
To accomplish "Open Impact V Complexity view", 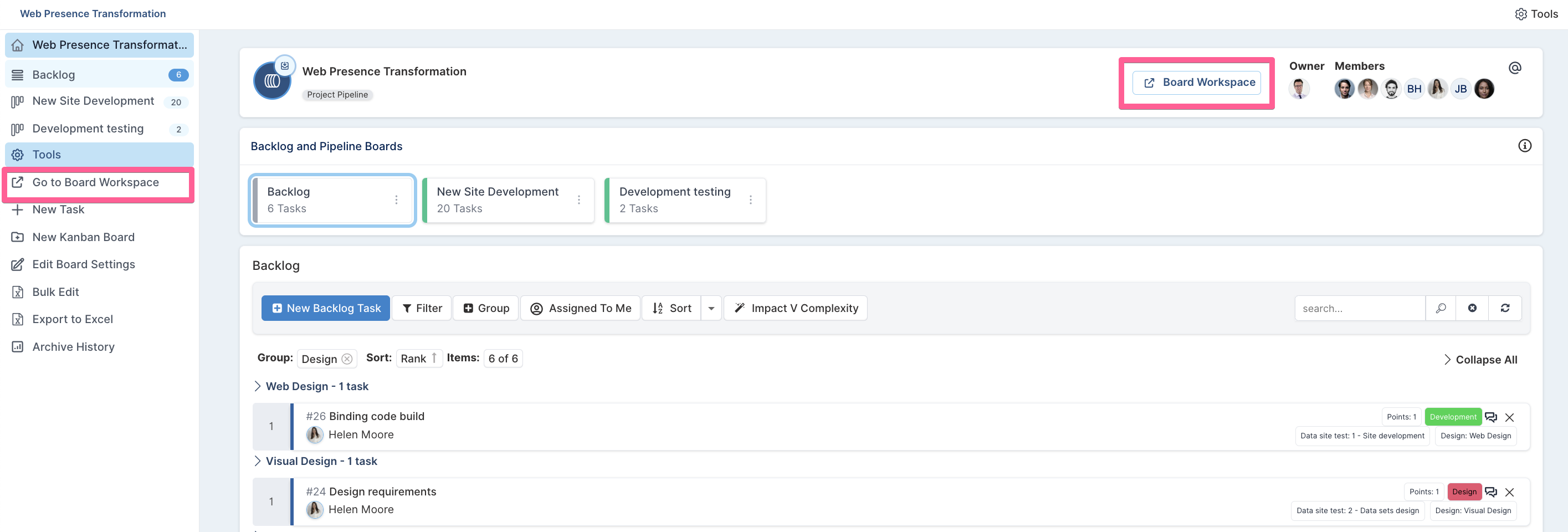I will 795,308.
